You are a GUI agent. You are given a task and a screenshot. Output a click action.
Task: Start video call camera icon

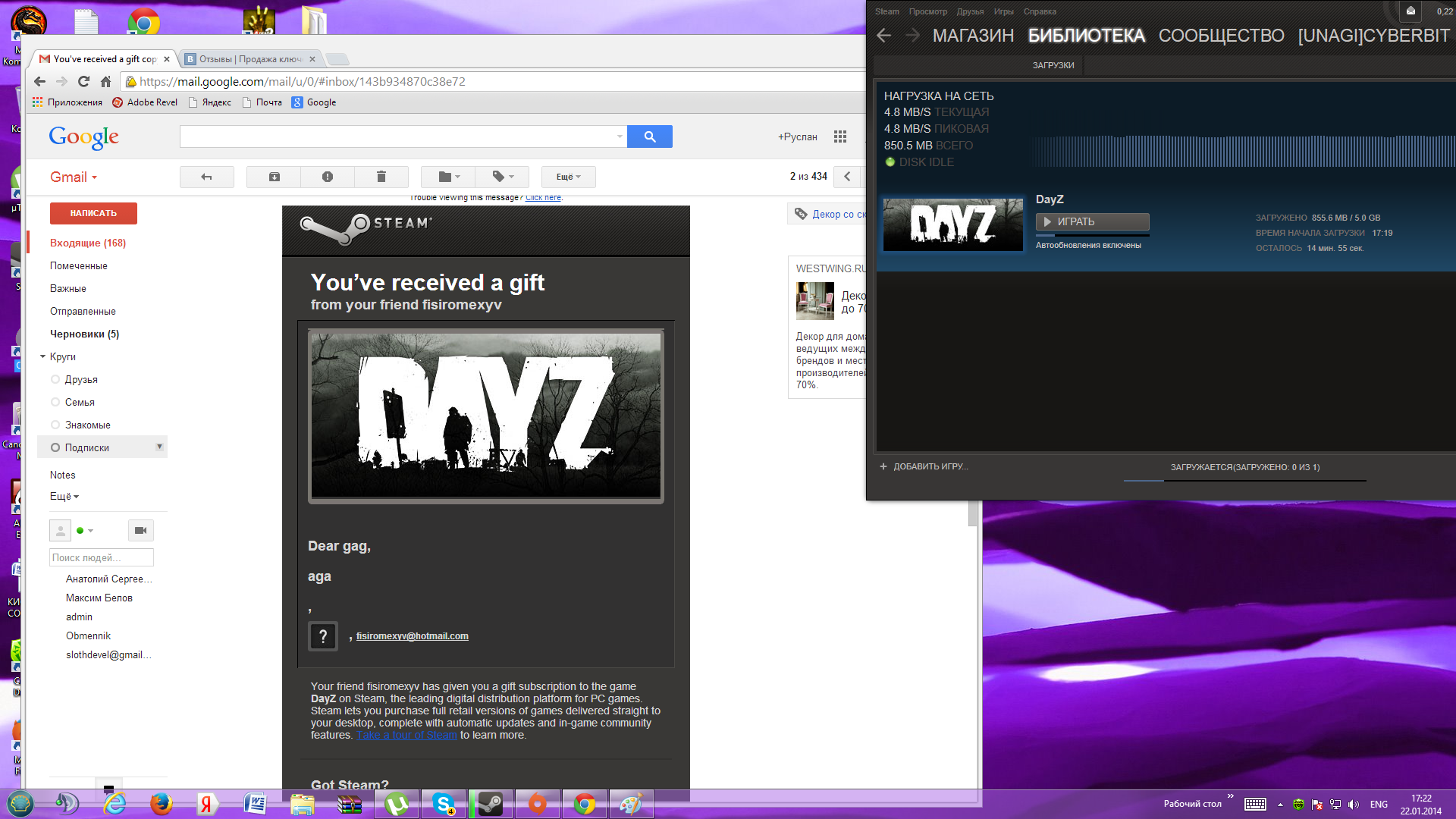pos(140,530)
